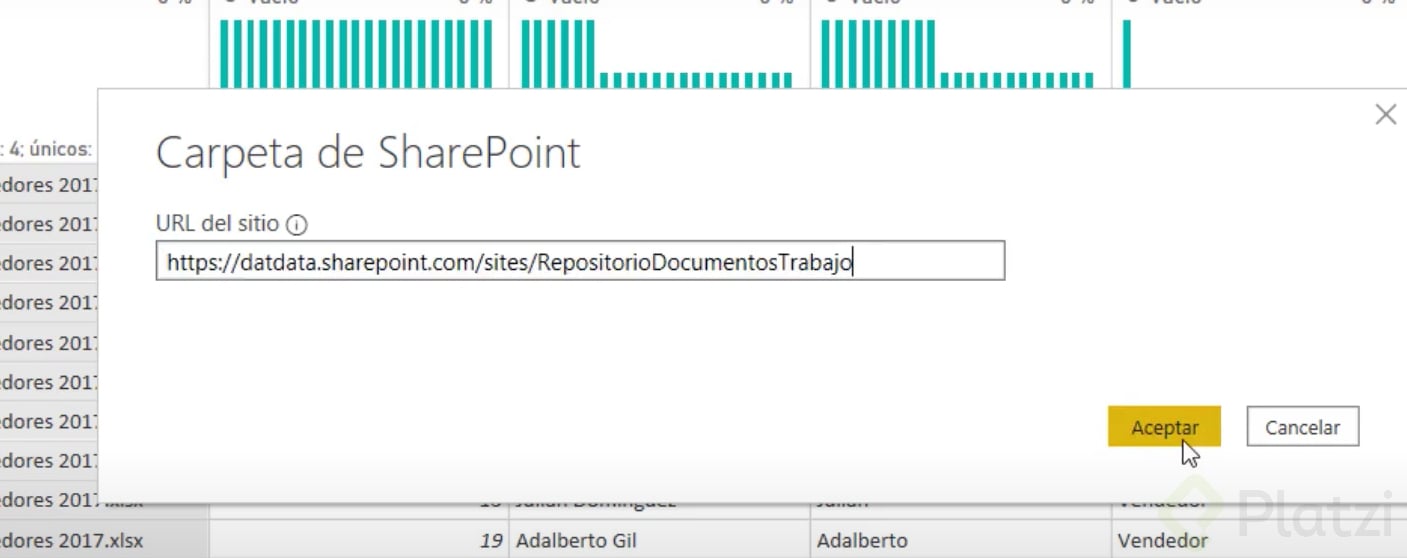The width and height of the screenshot is (1407, 558).
Task: Close the Carpeta de SharePoint dialog
Action: [1385, 115]
